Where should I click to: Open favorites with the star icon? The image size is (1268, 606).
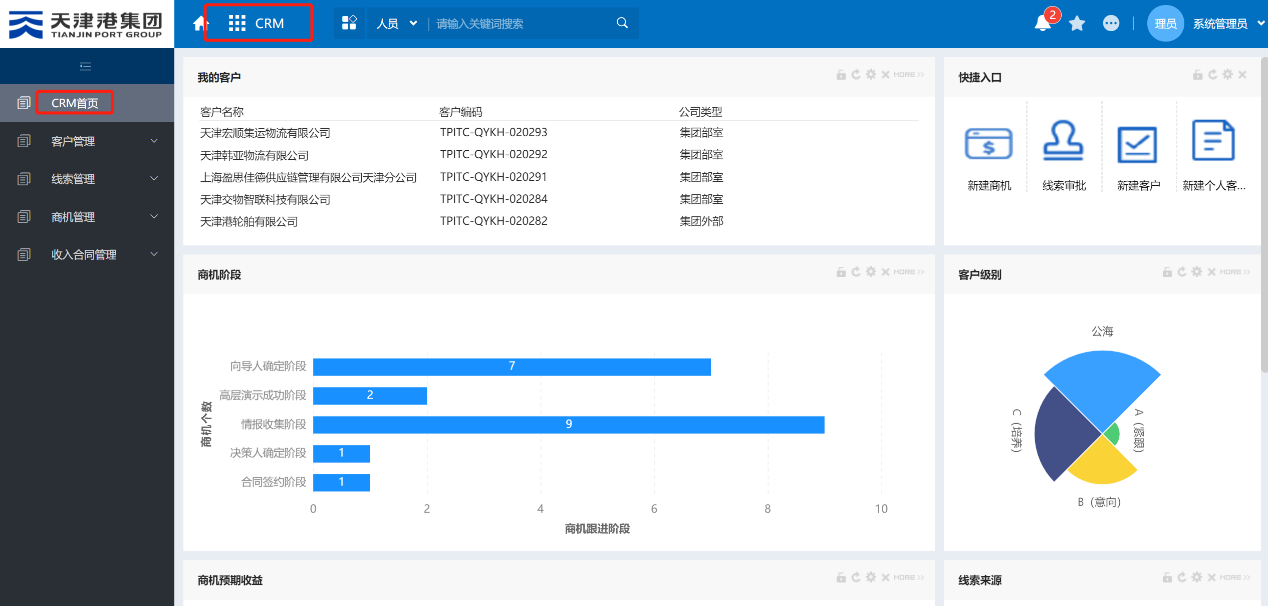[x=1077, y=23]
